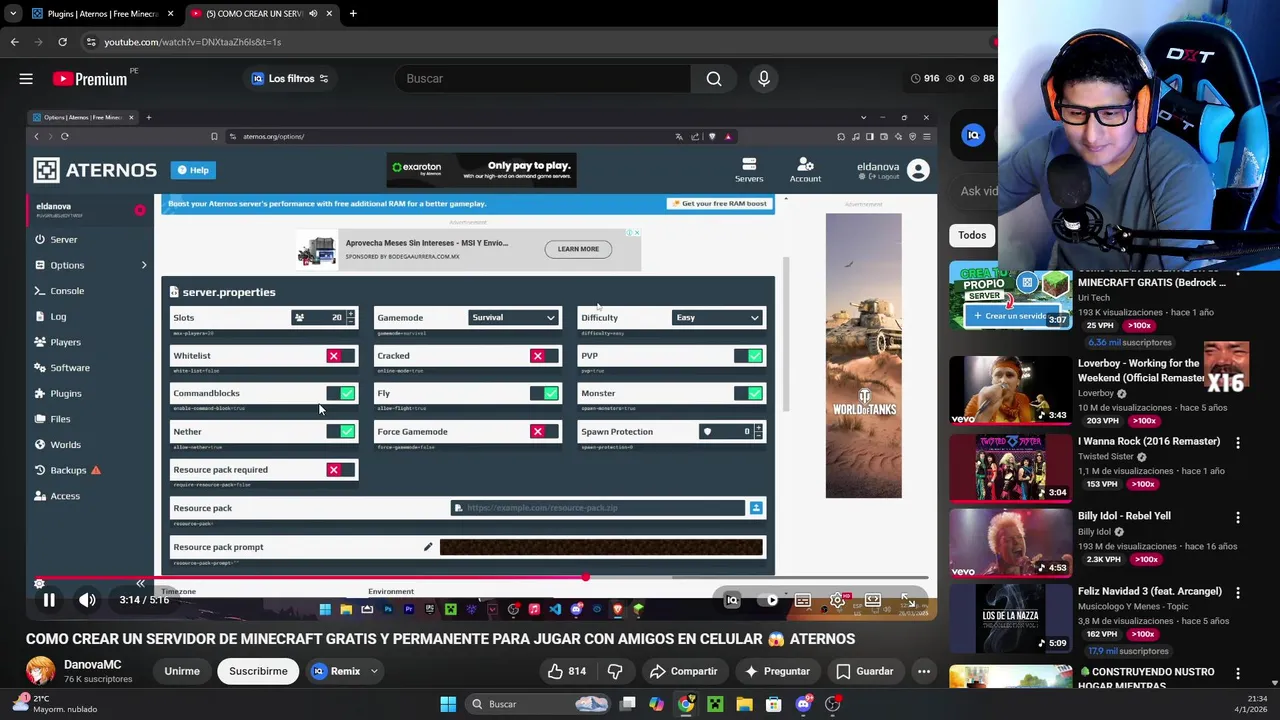Click the Preguntar button
Viewport: 1280px width, 720px height.
coord(777,671)
